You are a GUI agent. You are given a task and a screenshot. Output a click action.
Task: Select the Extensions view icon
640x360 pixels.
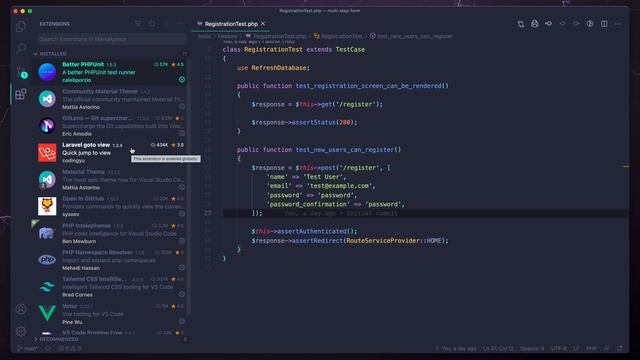point(21,94)
